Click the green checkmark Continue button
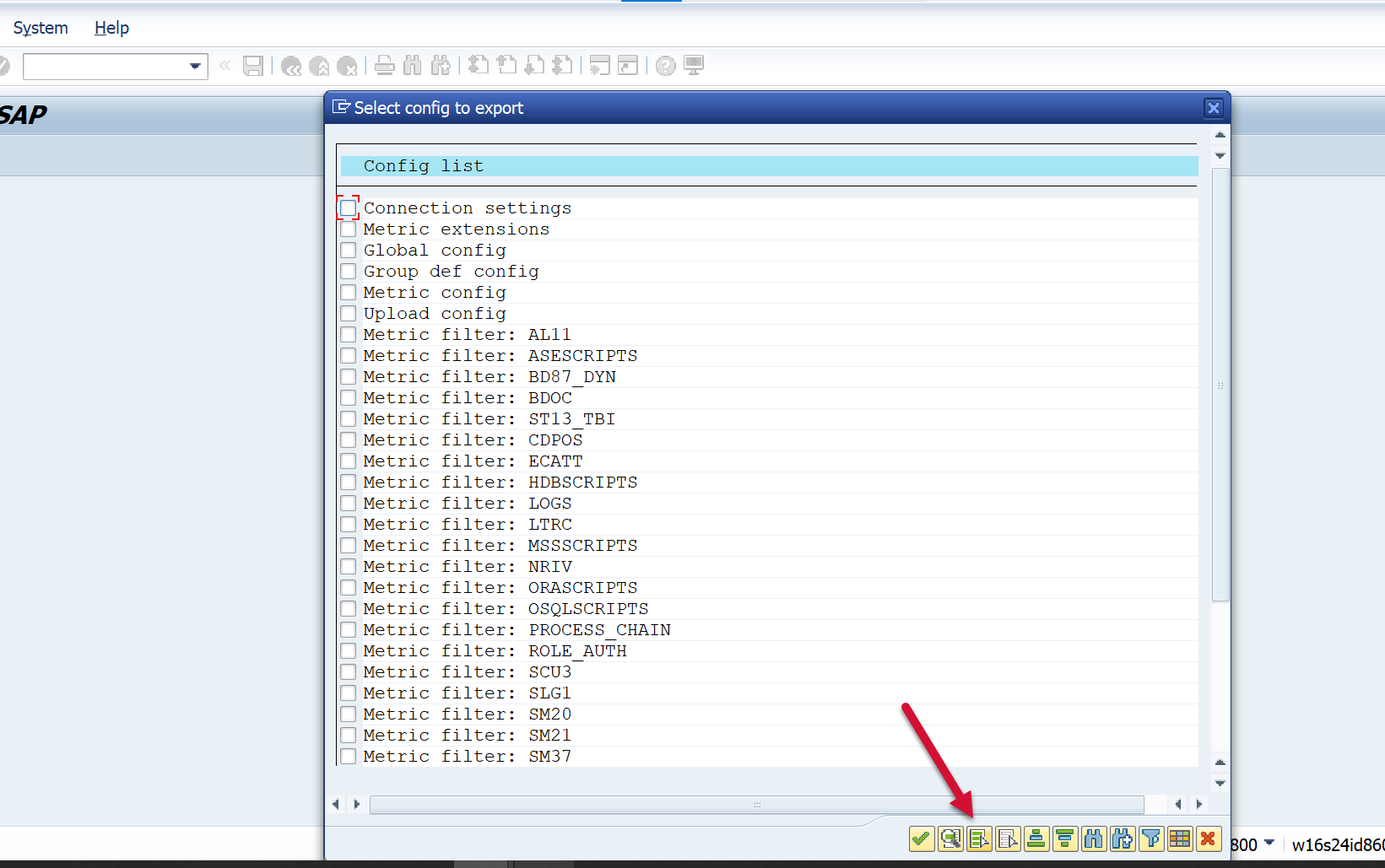Screen dimensions: 1385x868 click(x=921, y=838)
